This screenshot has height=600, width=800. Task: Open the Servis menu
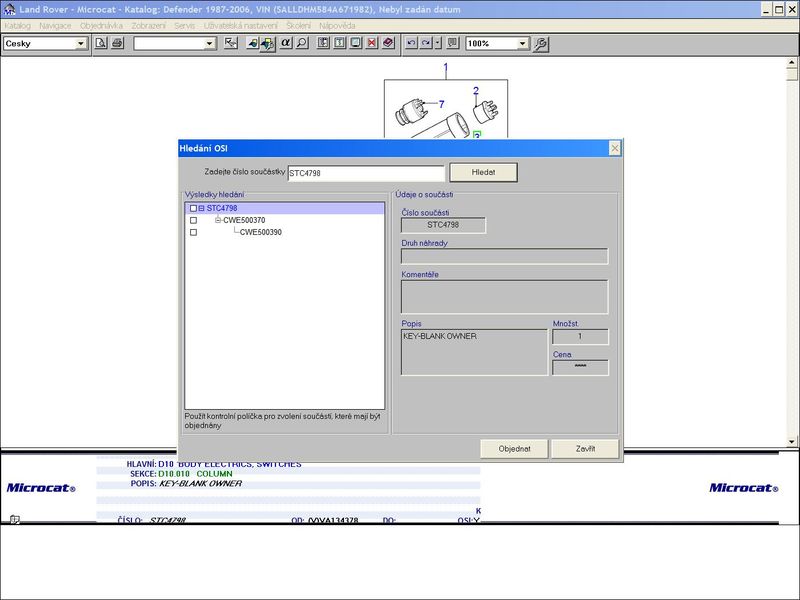184,25
